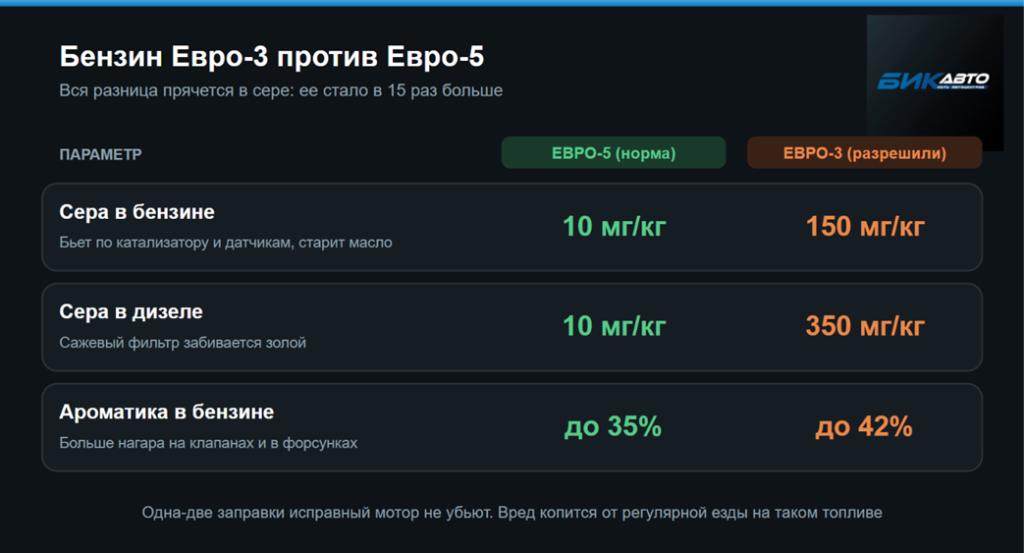Viewport: 1024px width, 553px height.
Task: Select the ЕВРО-5 (норма) header badge
Action: coord(613,153)
